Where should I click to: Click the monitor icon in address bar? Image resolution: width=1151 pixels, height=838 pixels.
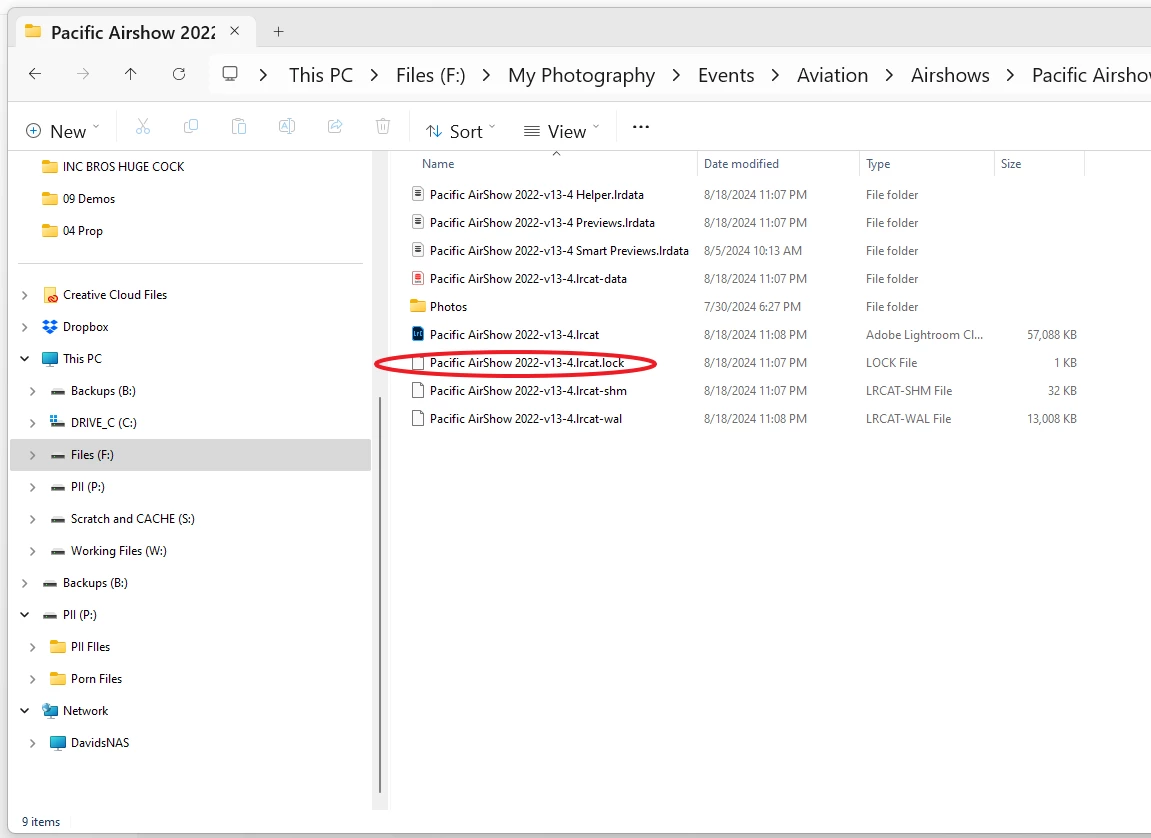click(x=230, y=74)
